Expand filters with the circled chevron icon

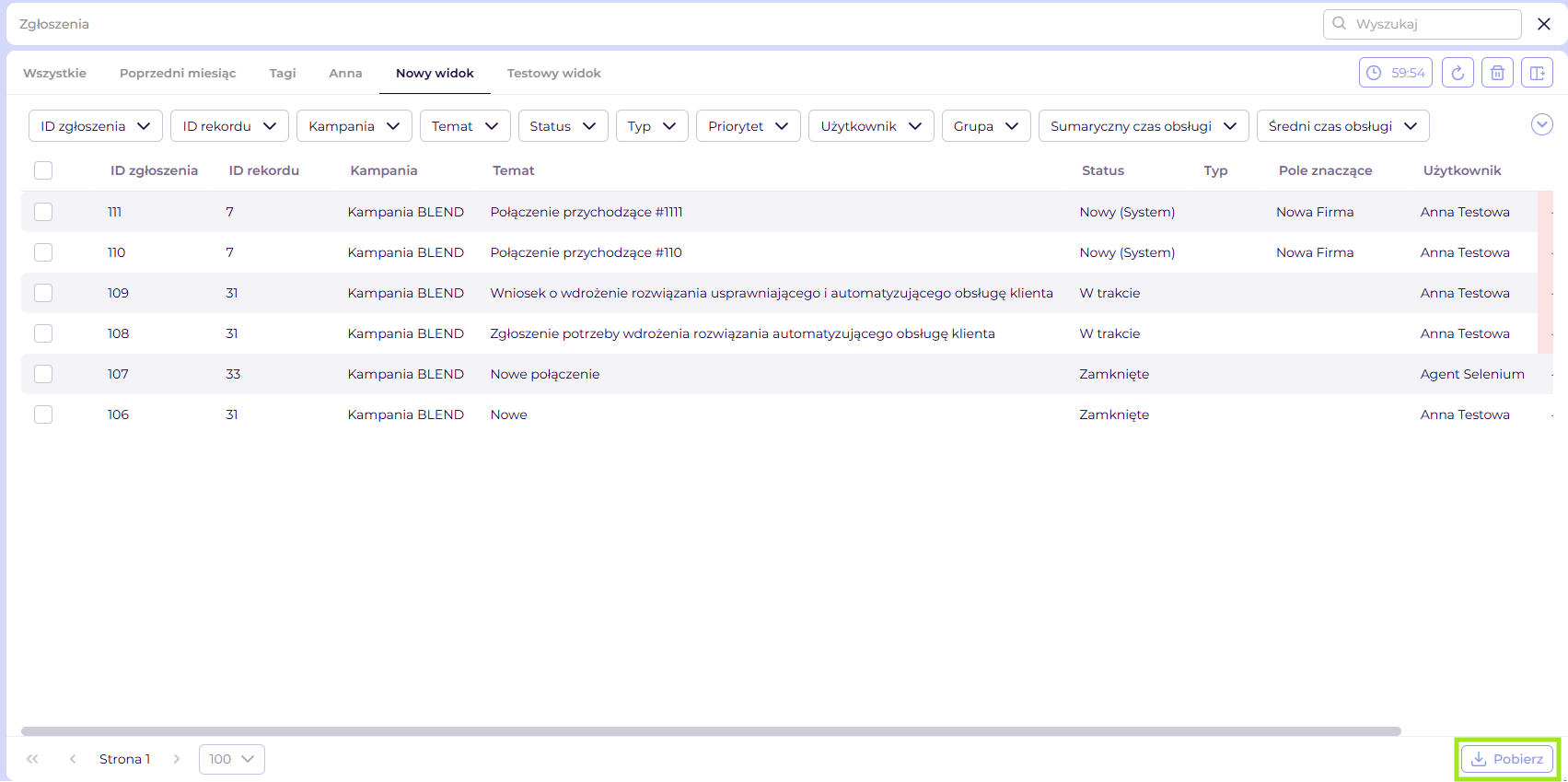tap(1541, 124)
